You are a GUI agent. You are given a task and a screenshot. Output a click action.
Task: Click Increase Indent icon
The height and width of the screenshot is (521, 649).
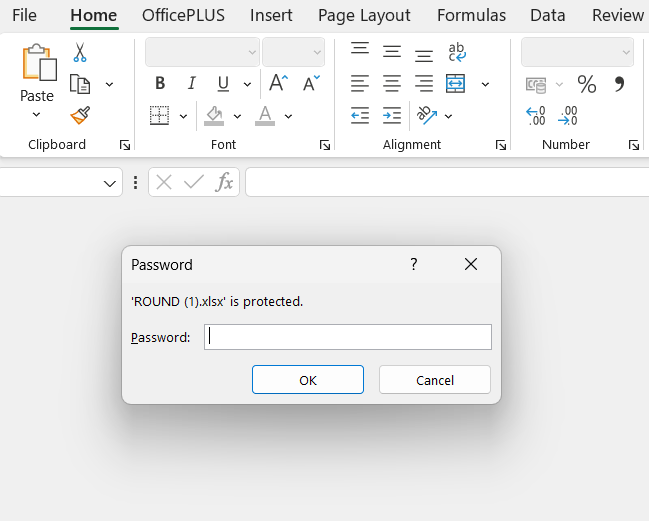click(x=392, y=115)
